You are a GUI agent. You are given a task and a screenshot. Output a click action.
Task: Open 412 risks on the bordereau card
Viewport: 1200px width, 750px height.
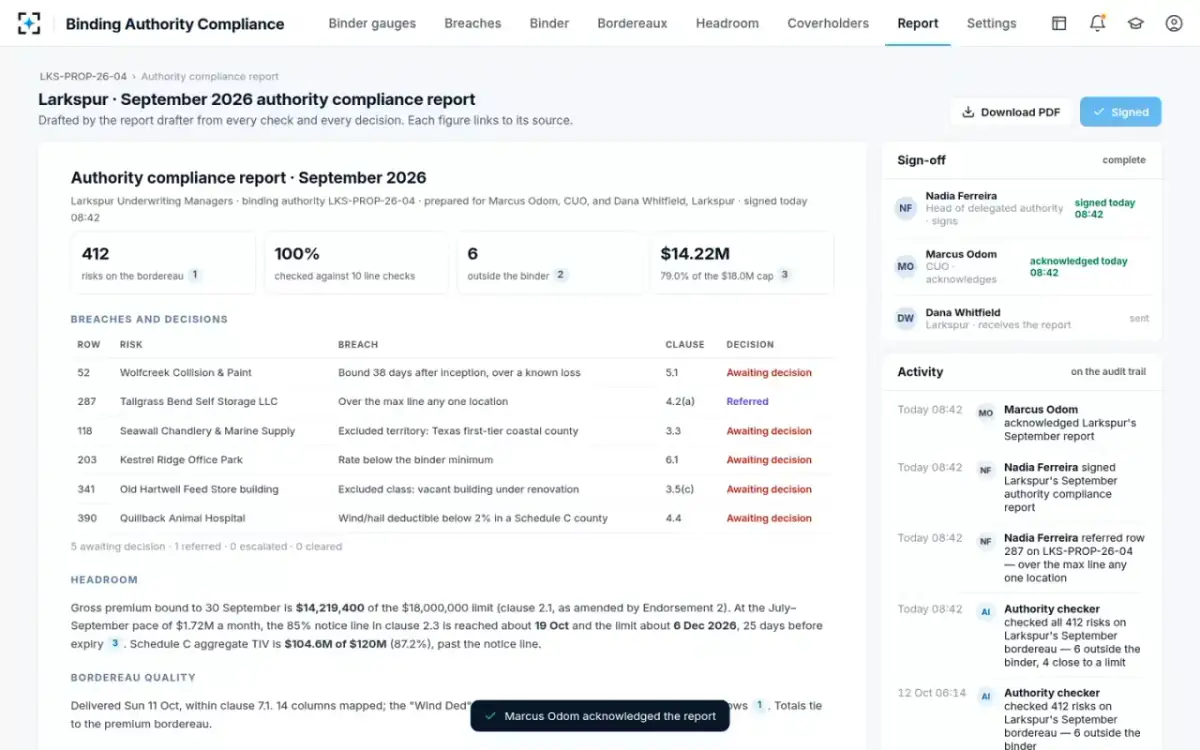pyautogui.click(x=163, y=263)
